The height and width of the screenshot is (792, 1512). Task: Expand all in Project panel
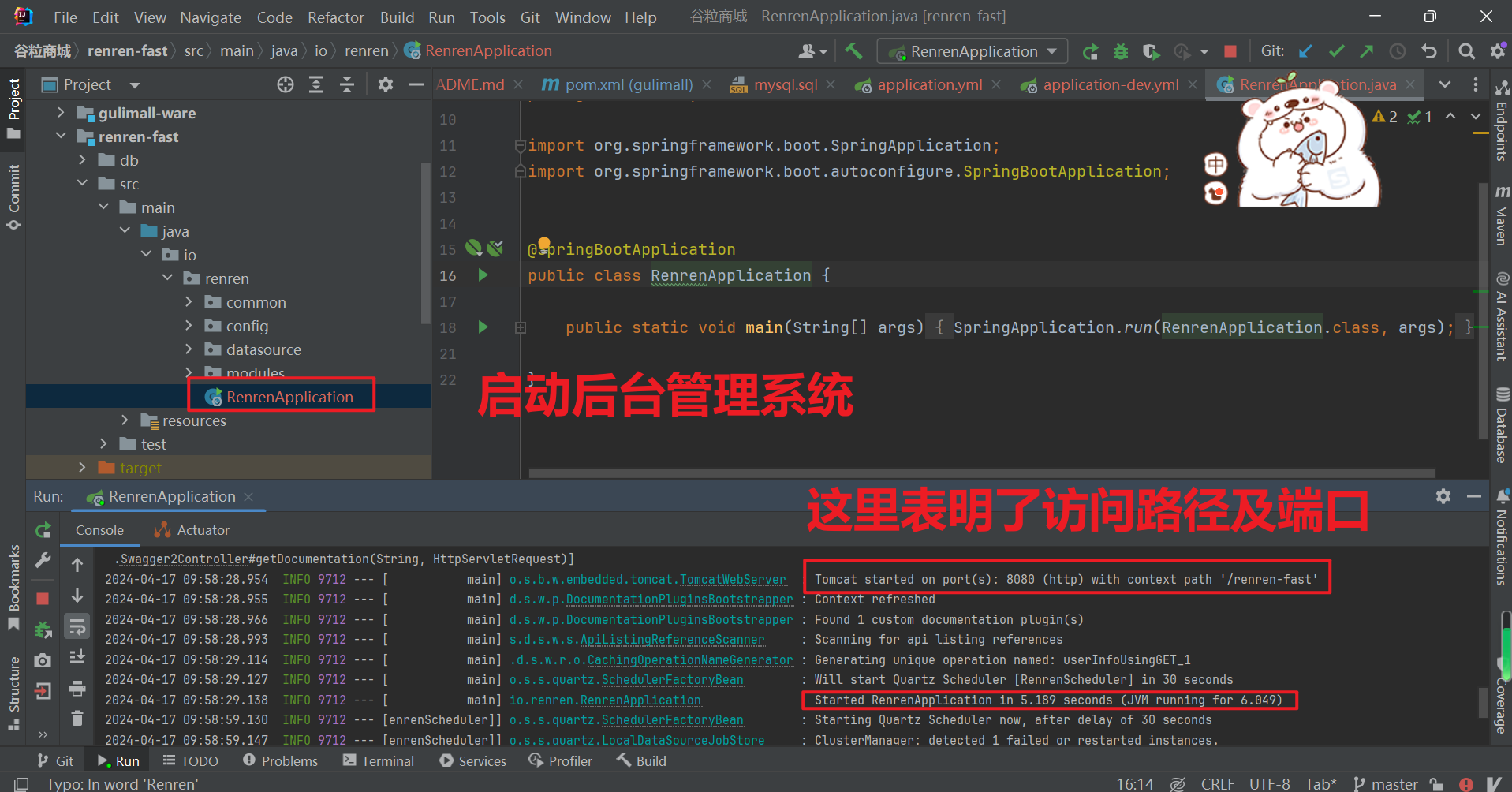click(316, 84)
